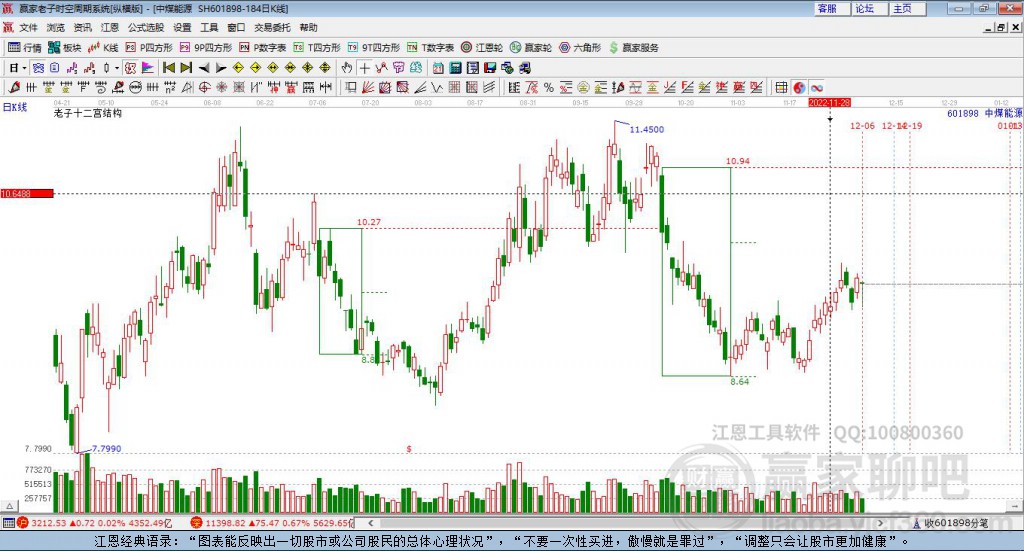This screenshot has width=1024, height=551.
Task: Open the T数字表 tool
Action: 430,48
